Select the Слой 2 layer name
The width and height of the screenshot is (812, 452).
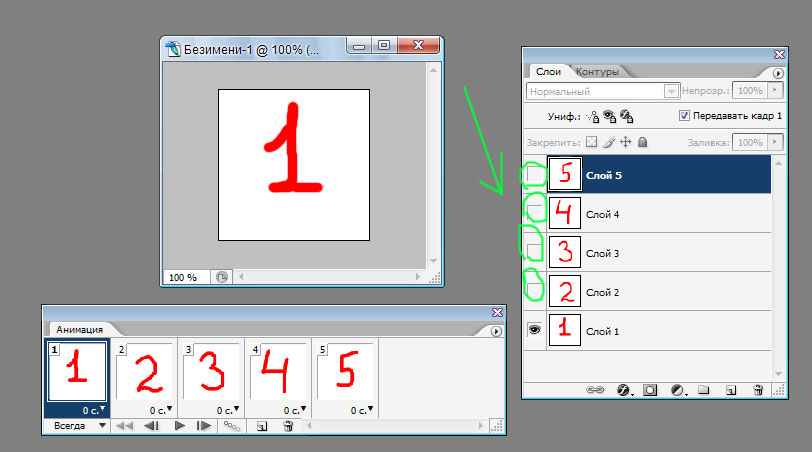pos(602,293)
